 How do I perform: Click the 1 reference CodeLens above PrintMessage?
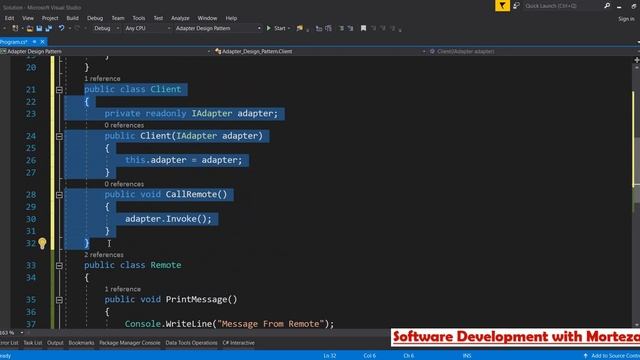(122, 289)
